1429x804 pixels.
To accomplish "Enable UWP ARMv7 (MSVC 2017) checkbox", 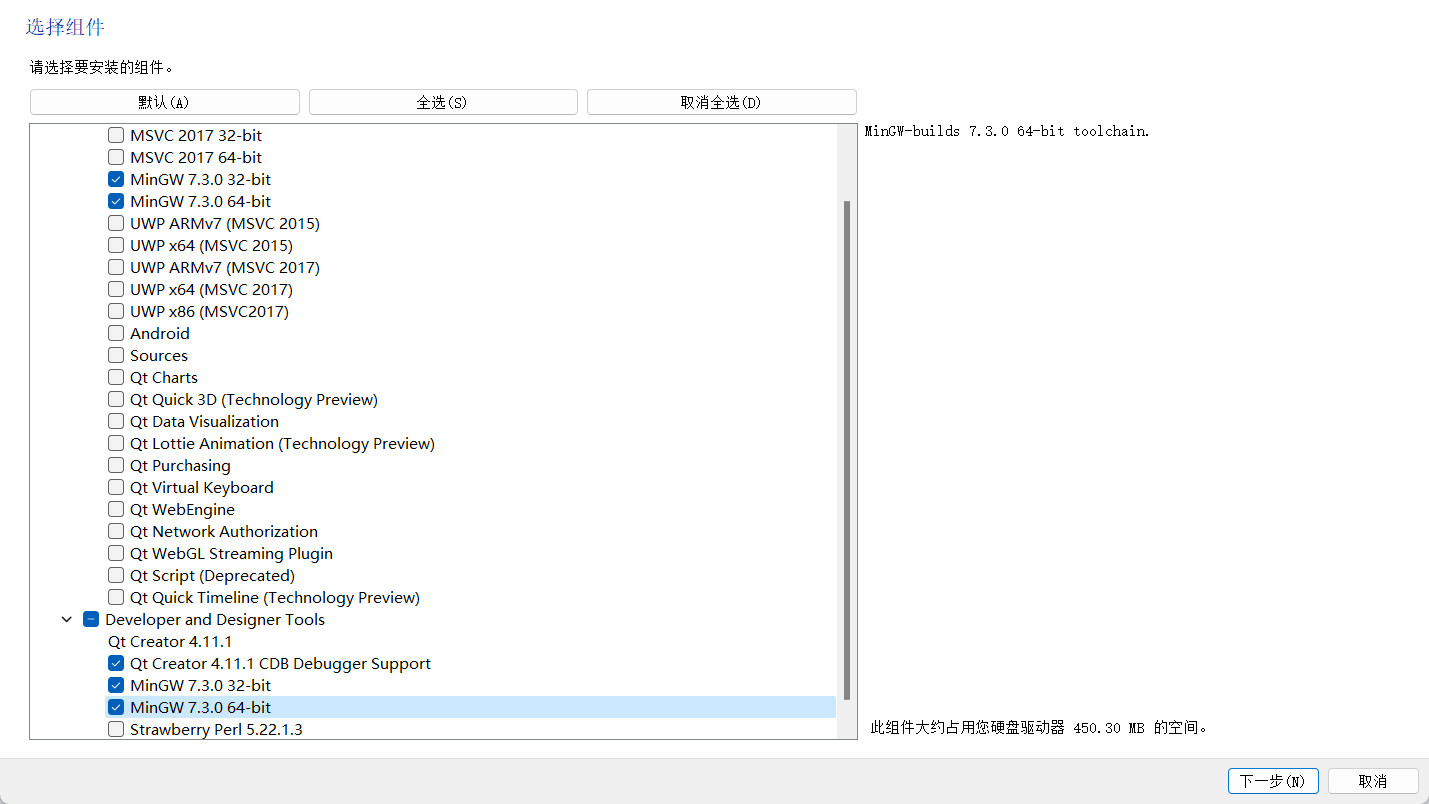I will point(116,267).
